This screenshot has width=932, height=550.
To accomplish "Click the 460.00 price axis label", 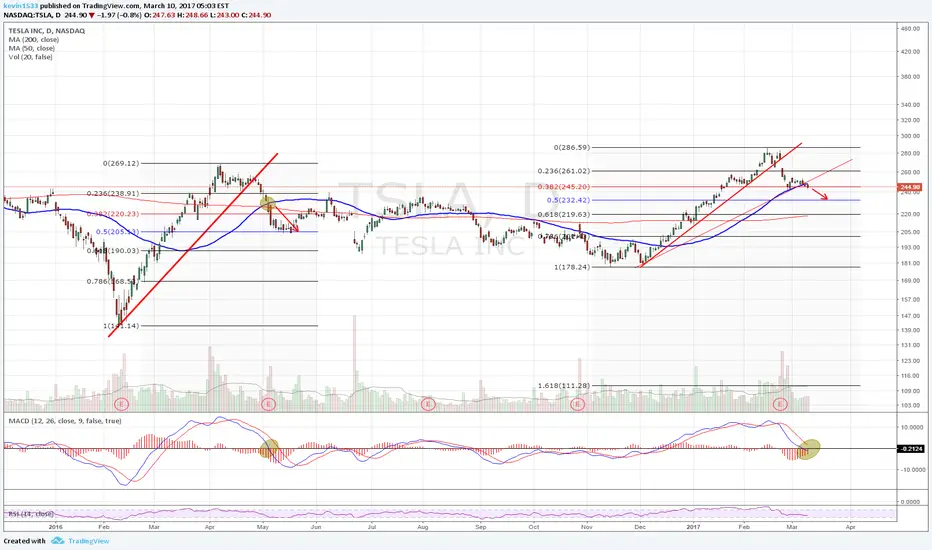I will [x=910, y=29].
